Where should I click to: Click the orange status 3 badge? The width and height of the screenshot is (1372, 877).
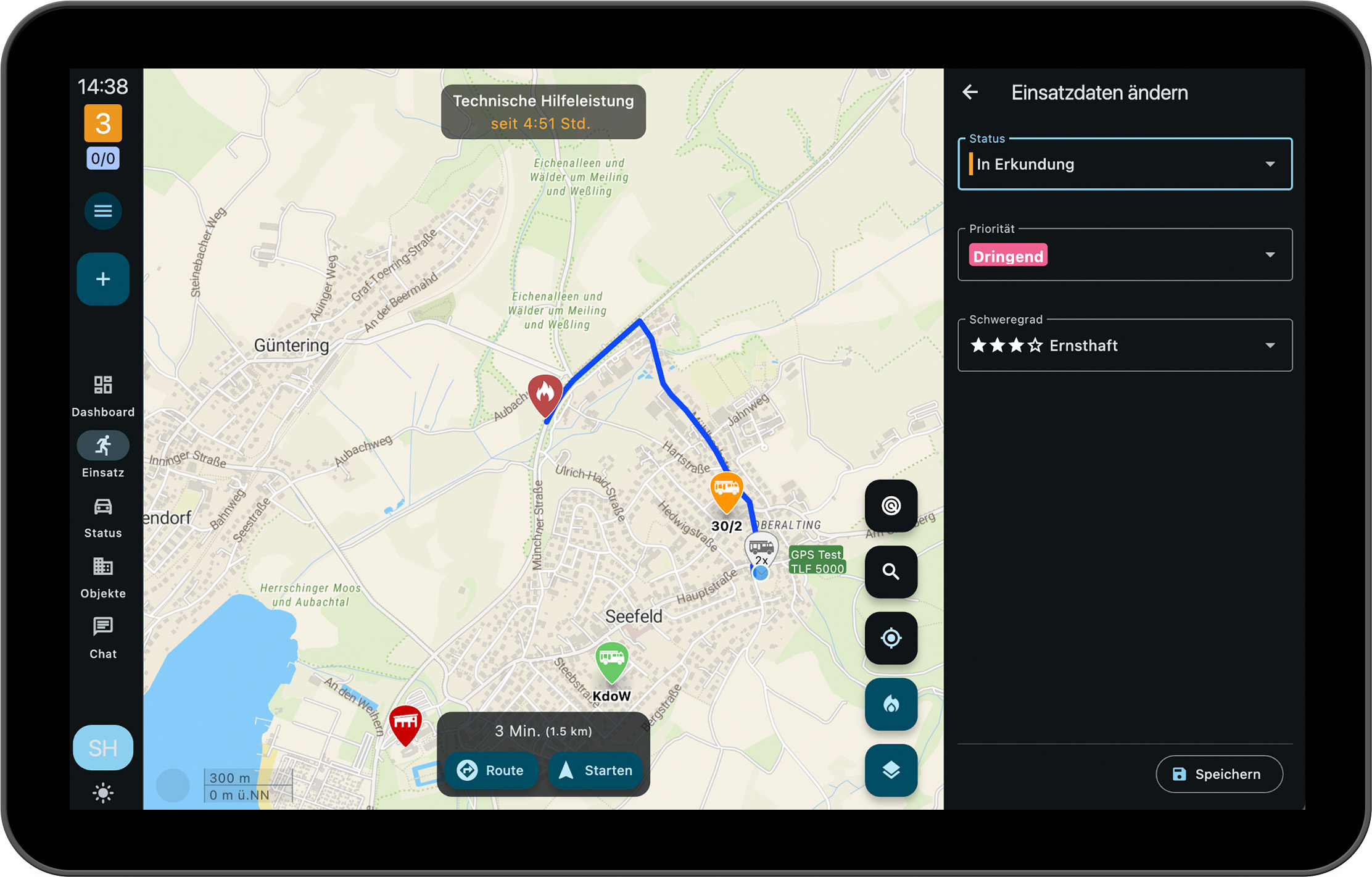102,123
